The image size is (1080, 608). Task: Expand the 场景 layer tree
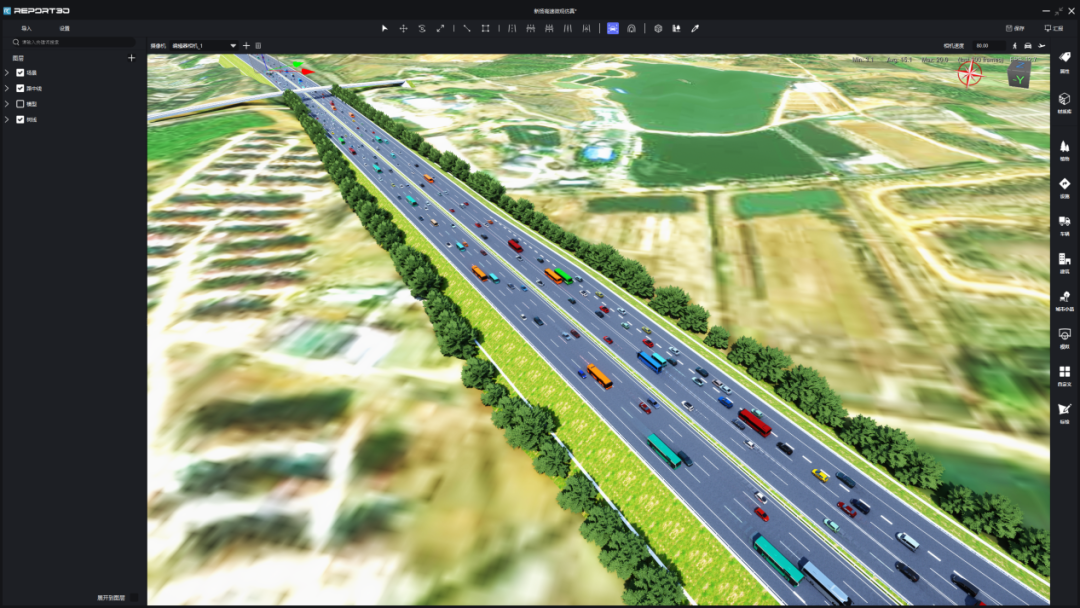[x=9, y=73]
